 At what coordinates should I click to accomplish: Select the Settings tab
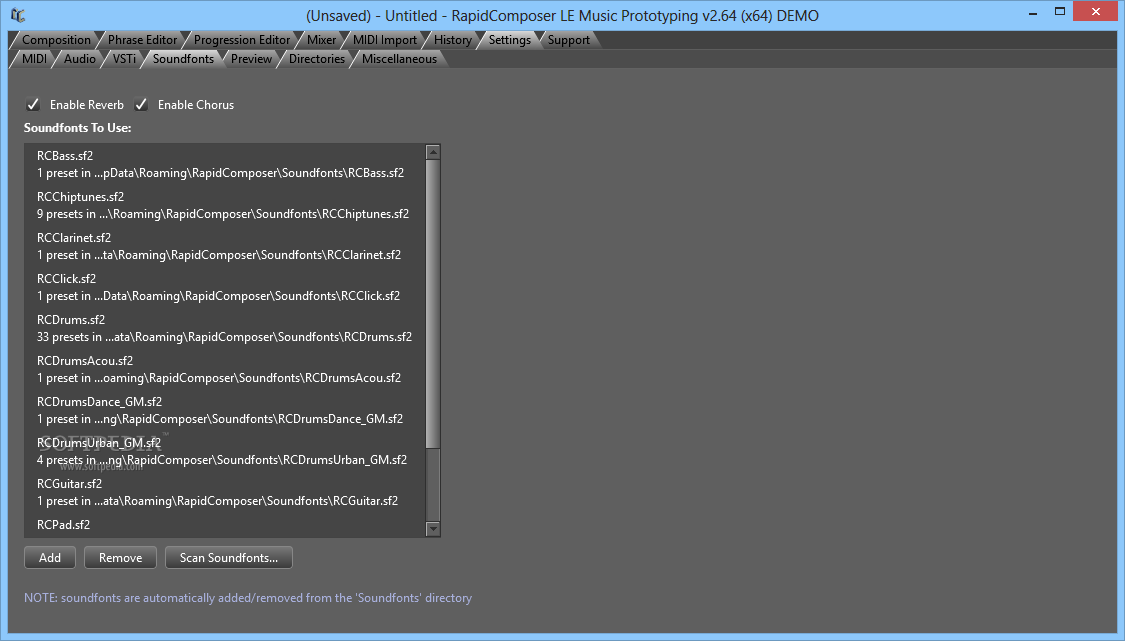pyautogui.click(x=509, y=40)
